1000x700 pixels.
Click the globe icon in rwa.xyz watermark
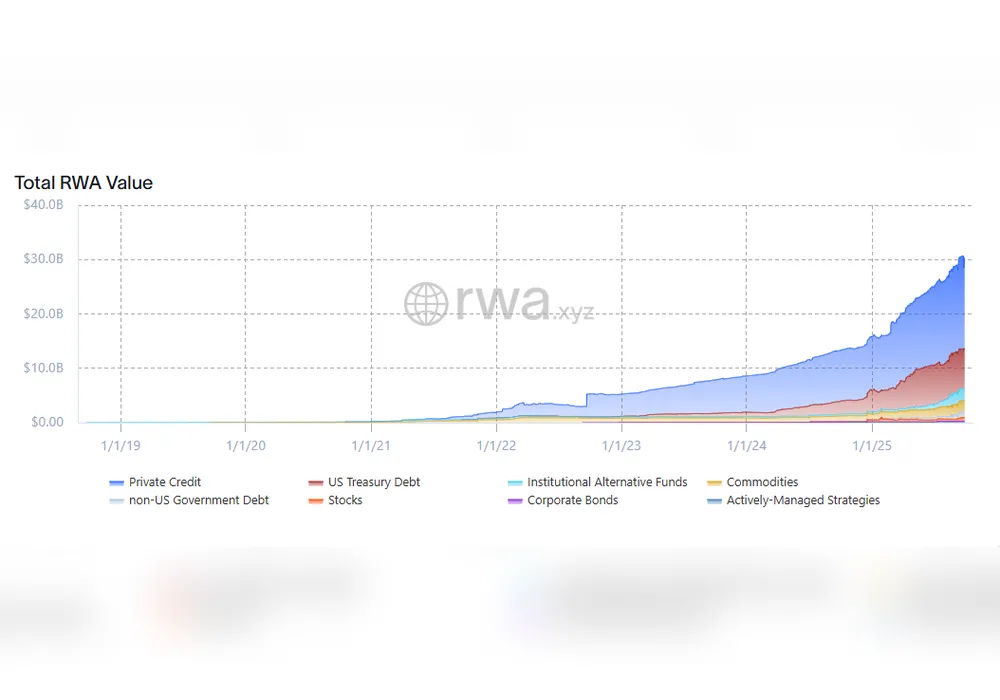[x=426, y=303]
